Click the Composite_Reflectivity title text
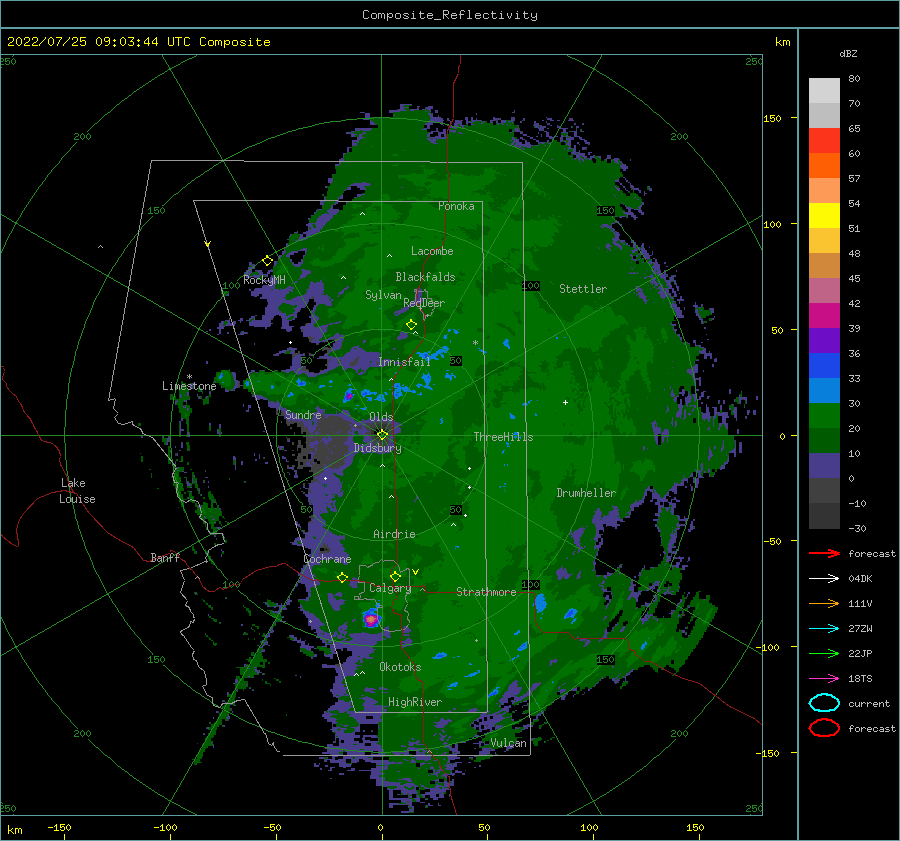The height and width of the screenshot is (841, 900). [450, 15]
